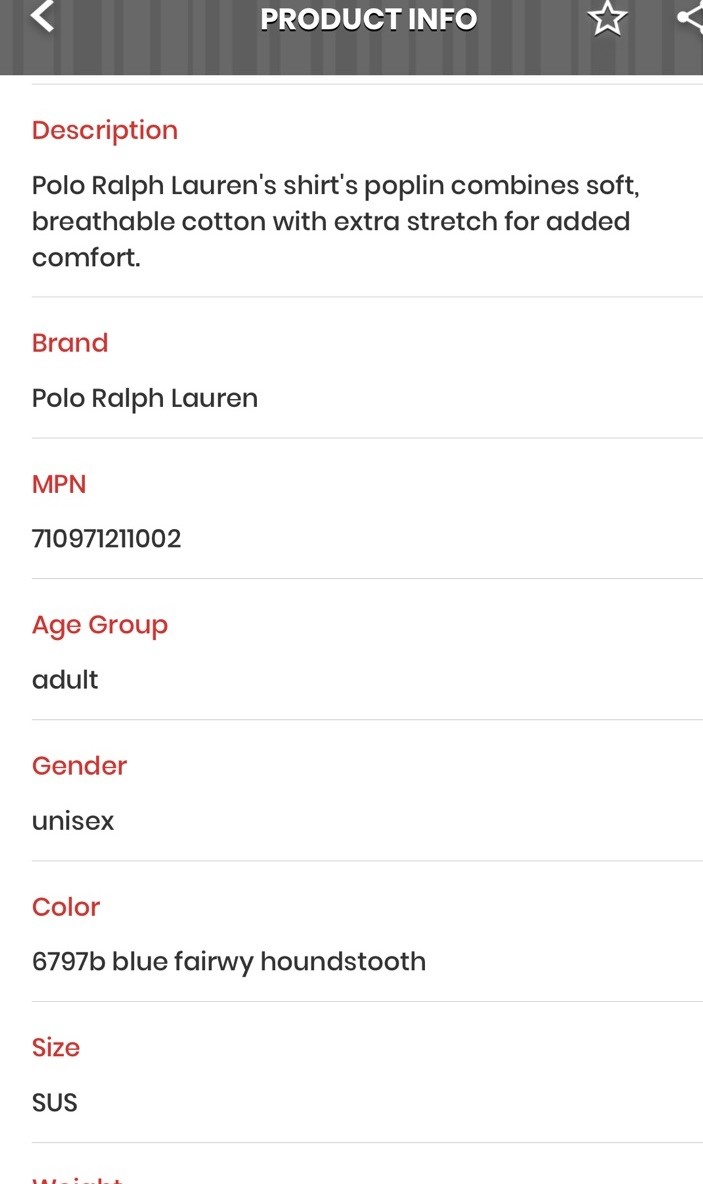The width and height of the screenshot is (703, 1184).
Task: Tap the Color field label
Action: tap(66, 907)
